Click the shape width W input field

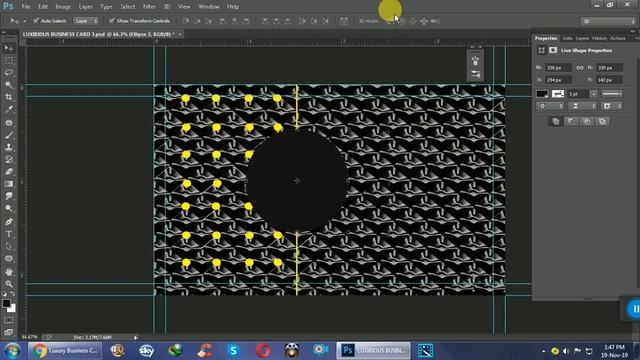point(558,67)
